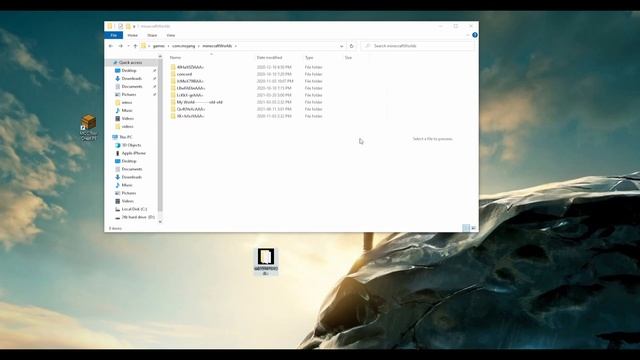
Task: Click the Properties icon in the title bar
Action: pyautogui.click(x=120, y=26)
